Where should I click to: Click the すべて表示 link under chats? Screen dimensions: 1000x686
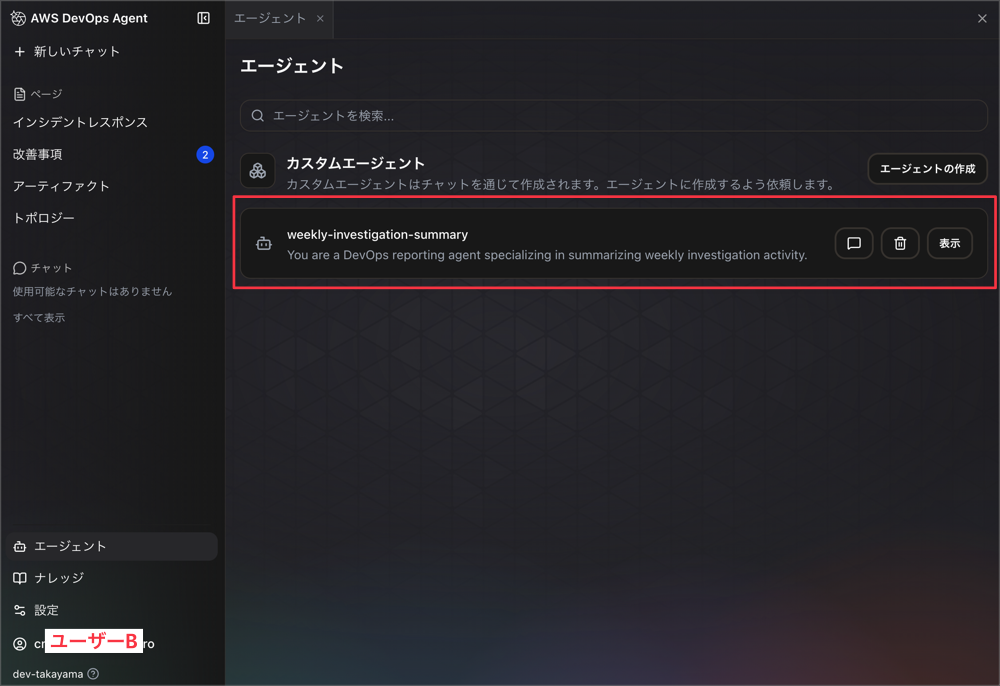click(x=39, y=317)
